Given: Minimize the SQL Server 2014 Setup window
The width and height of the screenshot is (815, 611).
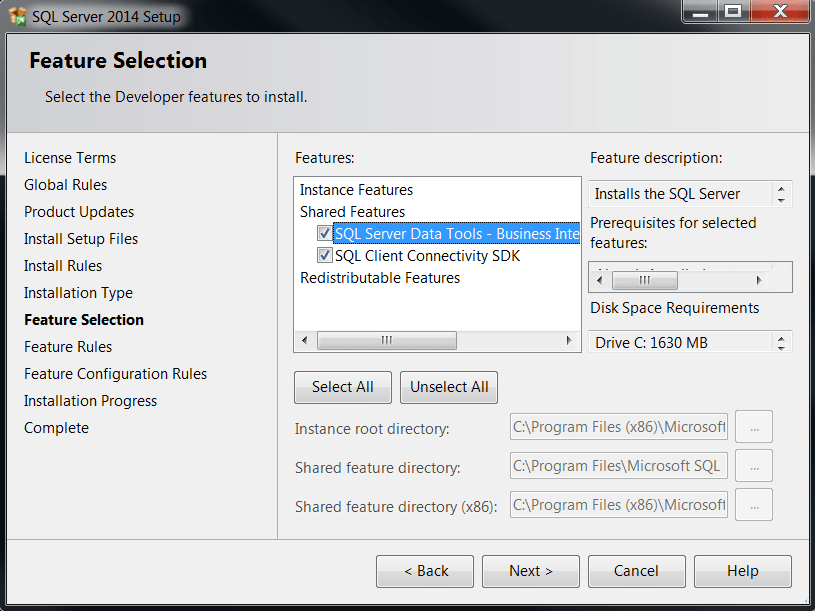Looking at the screenshot, I should 700,11.
